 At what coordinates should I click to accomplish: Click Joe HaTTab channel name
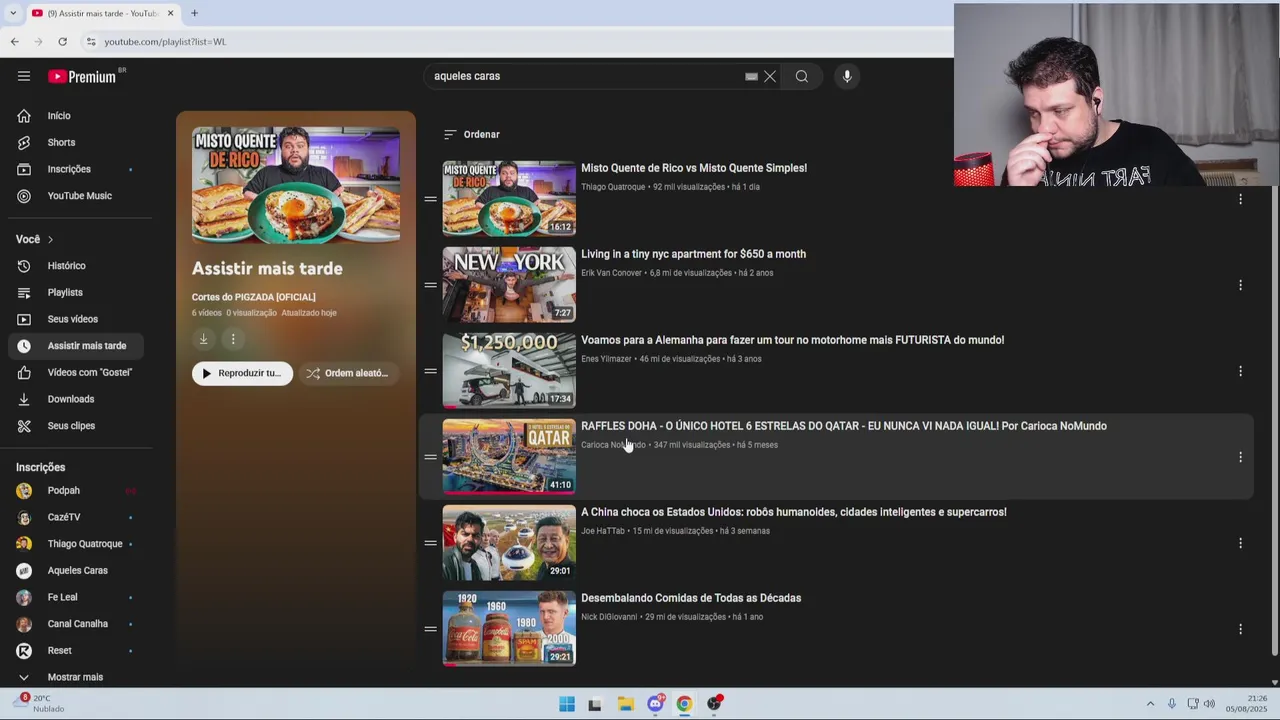[x=602, y=531]
